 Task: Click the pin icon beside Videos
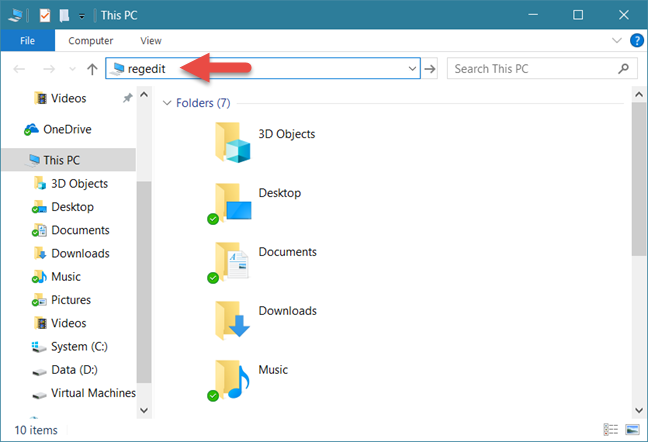[127, 98]
